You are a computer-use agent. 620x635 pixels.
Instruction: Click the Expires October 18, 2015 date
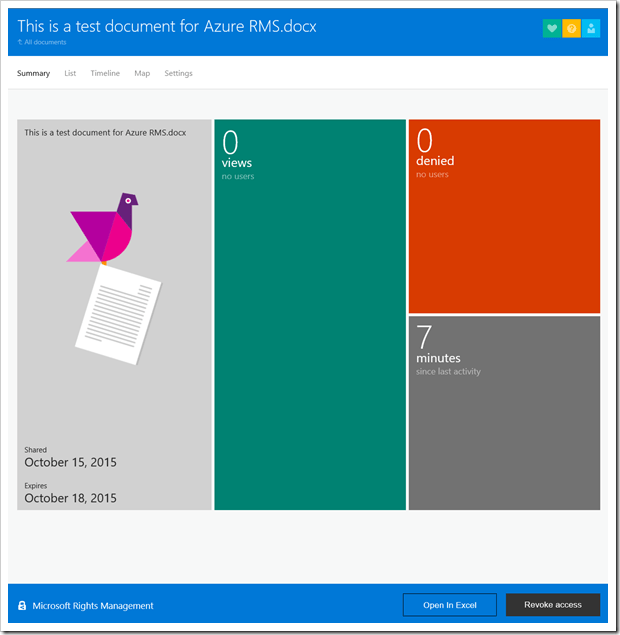point(70,497)
